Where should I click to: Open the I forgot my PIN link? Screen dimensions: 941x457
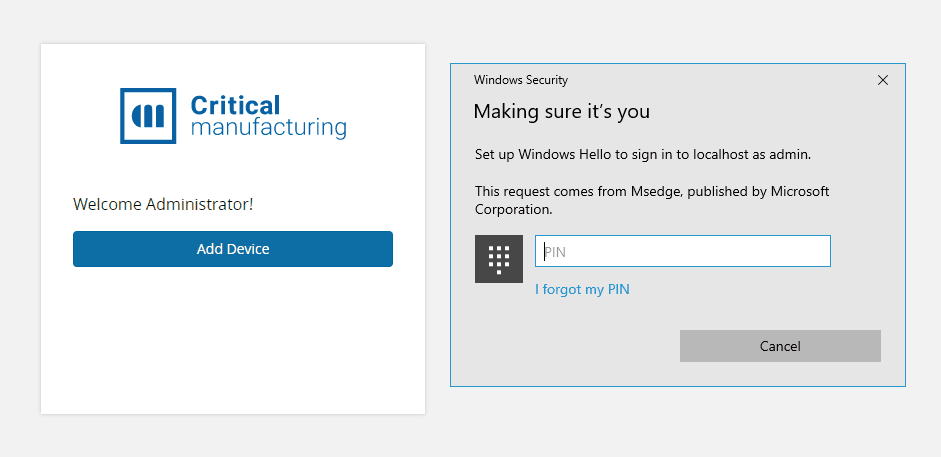click(x=582, y=290)
